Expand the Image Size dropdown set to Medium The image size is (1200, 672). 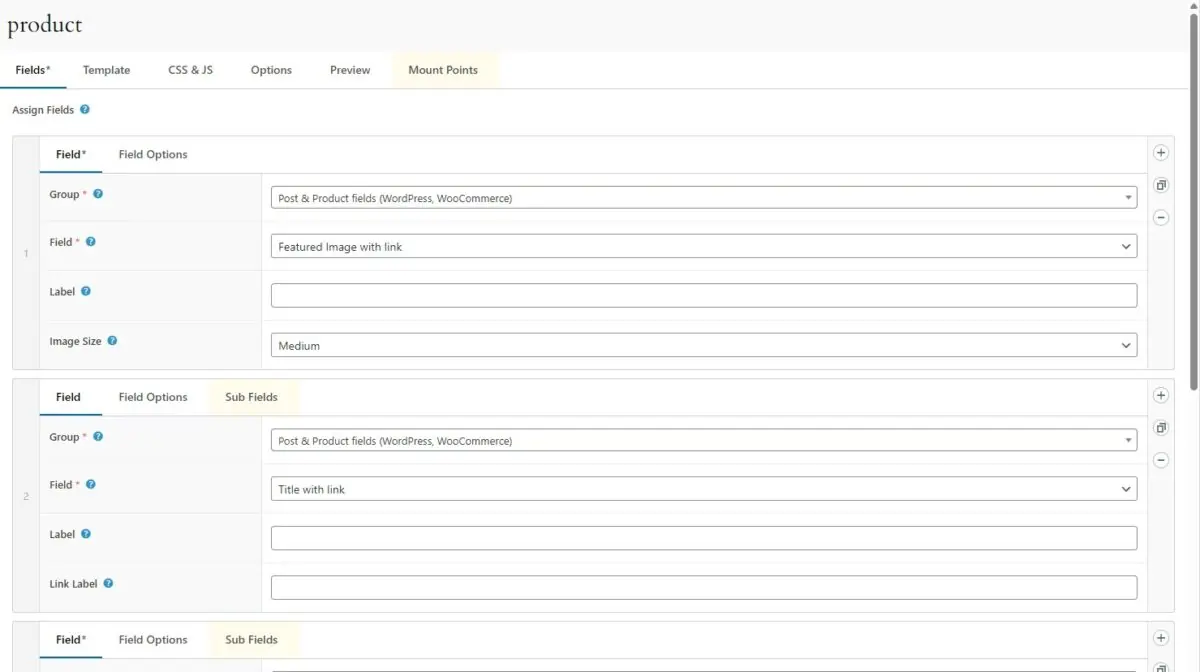tap(703, 345)
